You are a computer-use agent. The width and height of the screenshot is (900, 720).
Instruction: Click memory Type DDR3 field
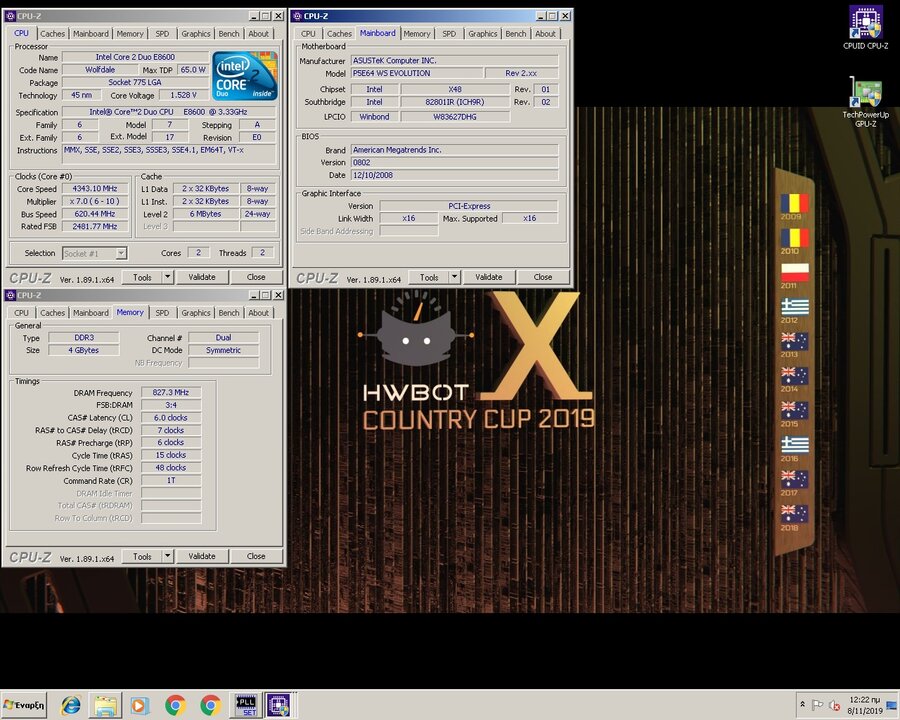[x=84, y=338]
